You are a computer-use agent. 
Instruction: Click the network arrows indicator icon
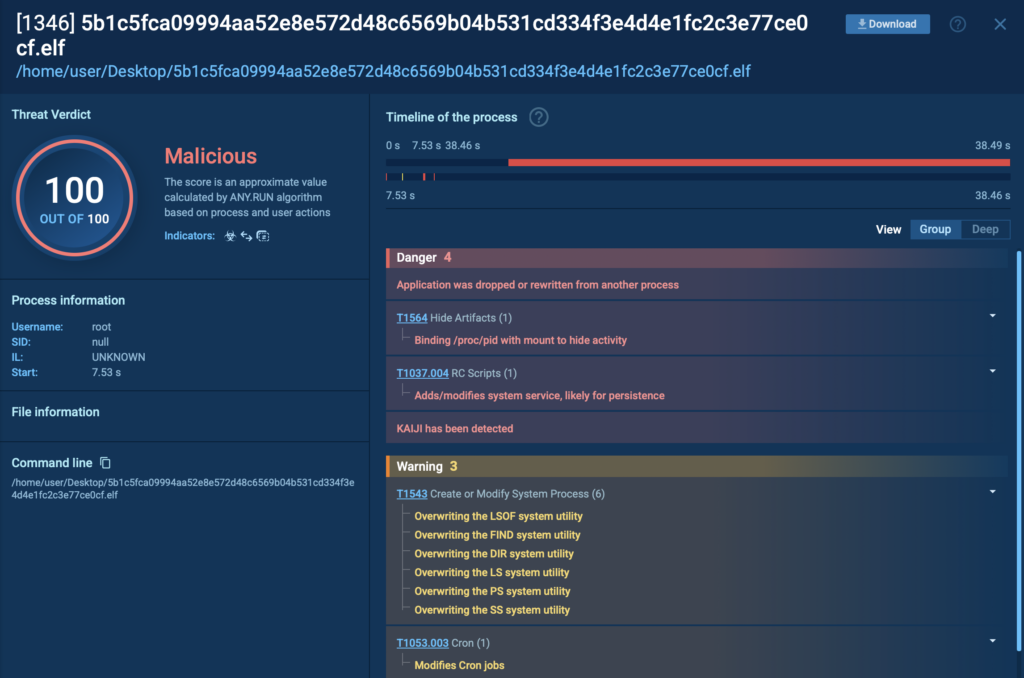pyautogui.click(x=246, y=237)
